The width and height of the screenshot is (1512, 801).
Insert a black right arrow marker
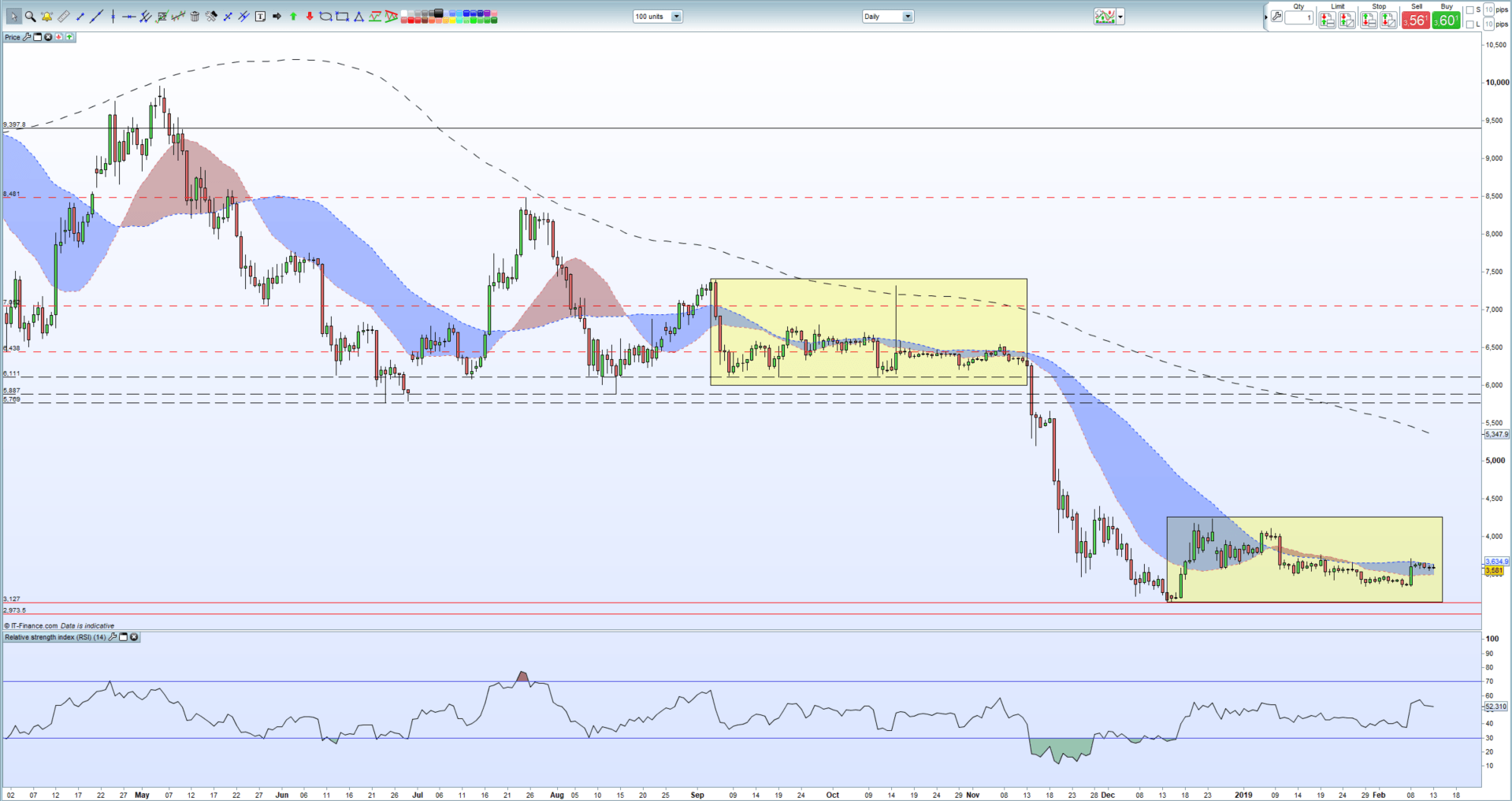click(x=277, y=17)
